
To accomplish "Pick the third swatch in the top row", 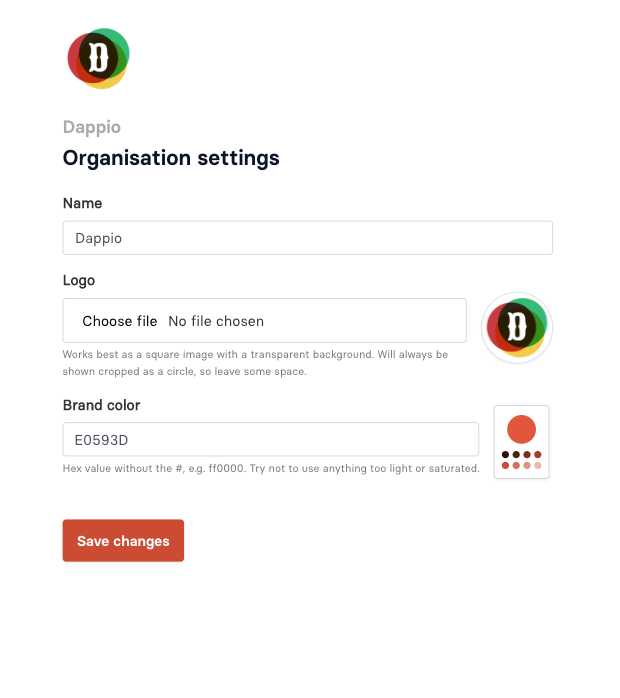I will (x=527, y=455).
